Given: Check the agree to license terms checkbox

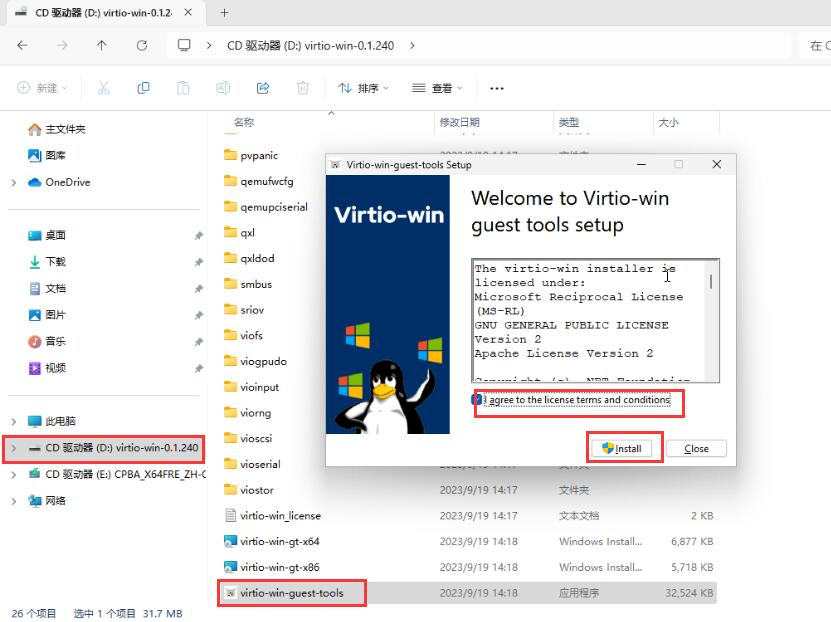Looking at the screenshot, I should (479, 400).
